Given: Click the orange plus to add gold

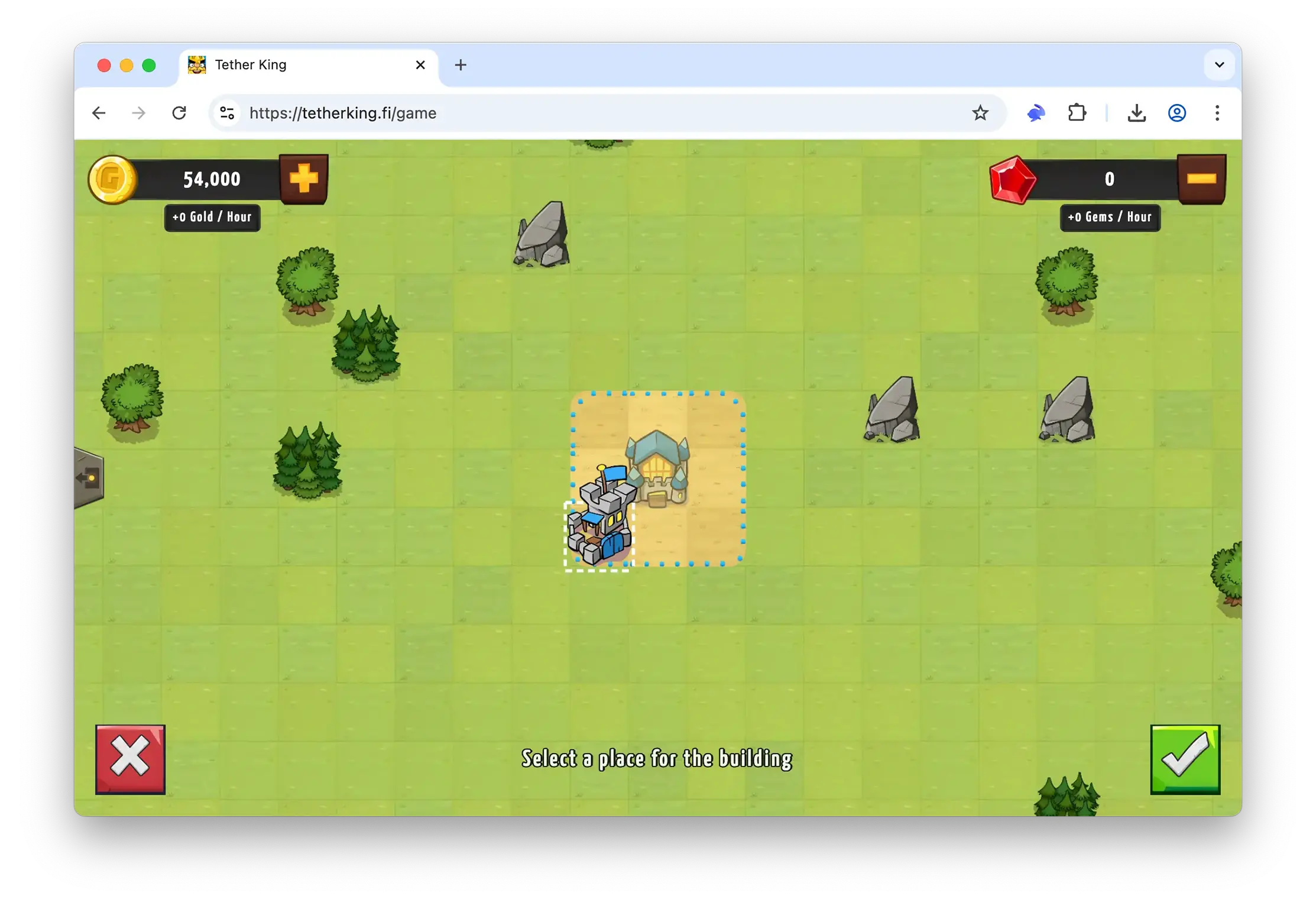Looking at the screenshot, I should (x=304, y=179).
